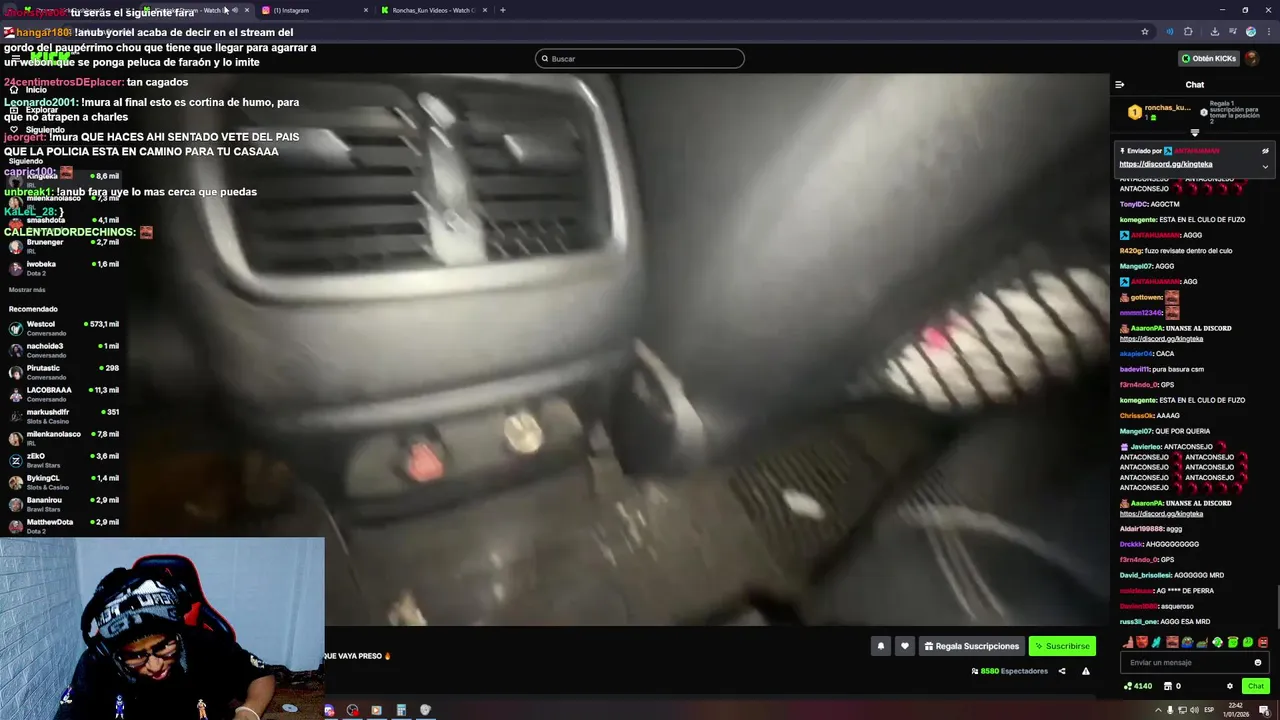Open MatthewDota recommended channel
Viewport: 1280px width, 720px height.
click(64, 526)
